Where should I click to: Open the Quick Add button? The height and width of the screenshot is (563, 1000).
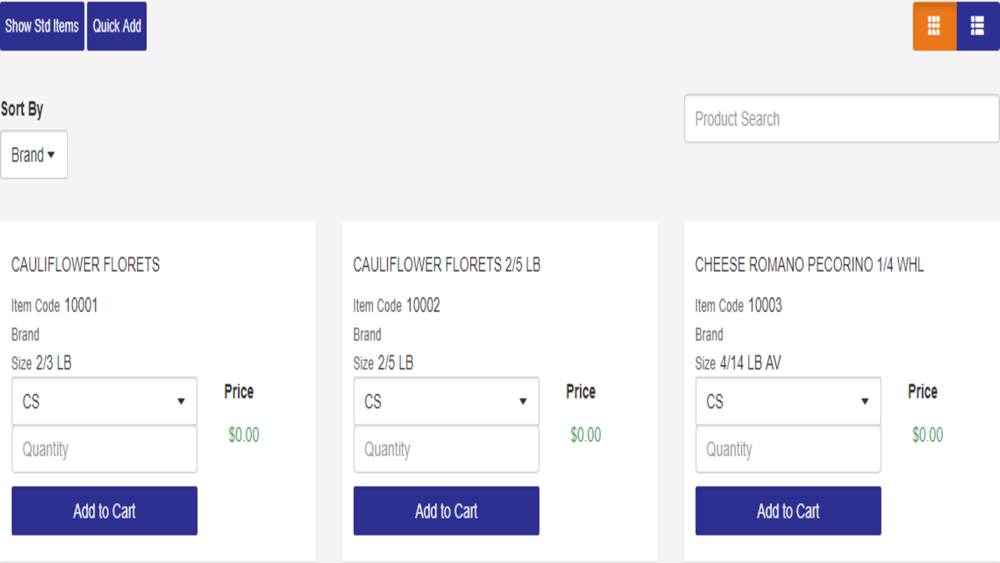point(117,26)
